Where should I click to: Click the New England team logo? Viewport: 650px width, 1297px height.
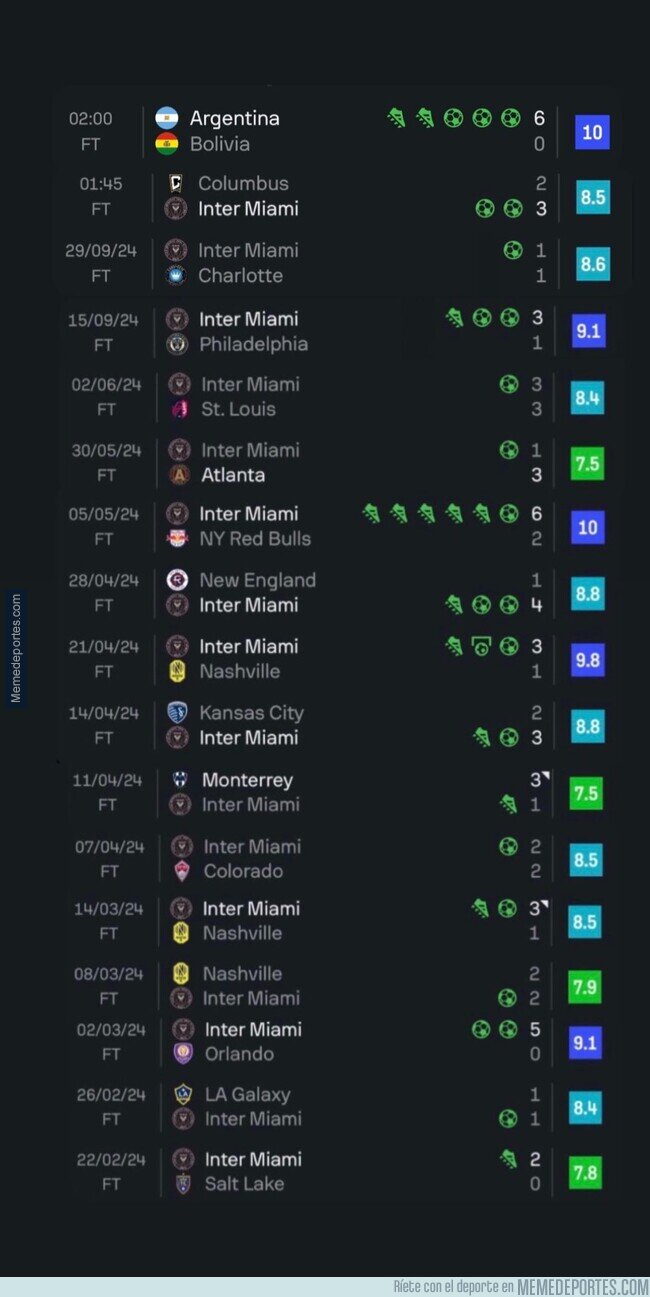coord(178,580)
